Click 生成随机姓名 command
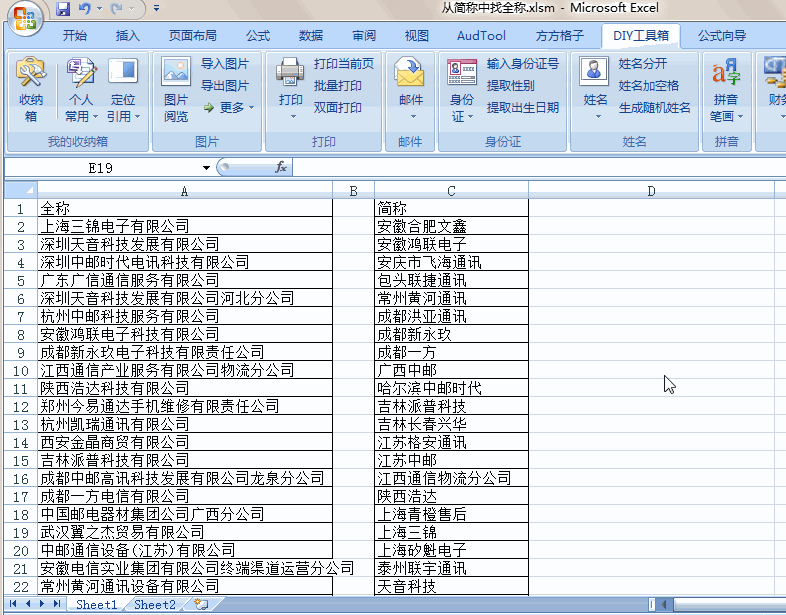Image resolution: width=786 pixels, height=615 pixels. [x=654, y=108]
